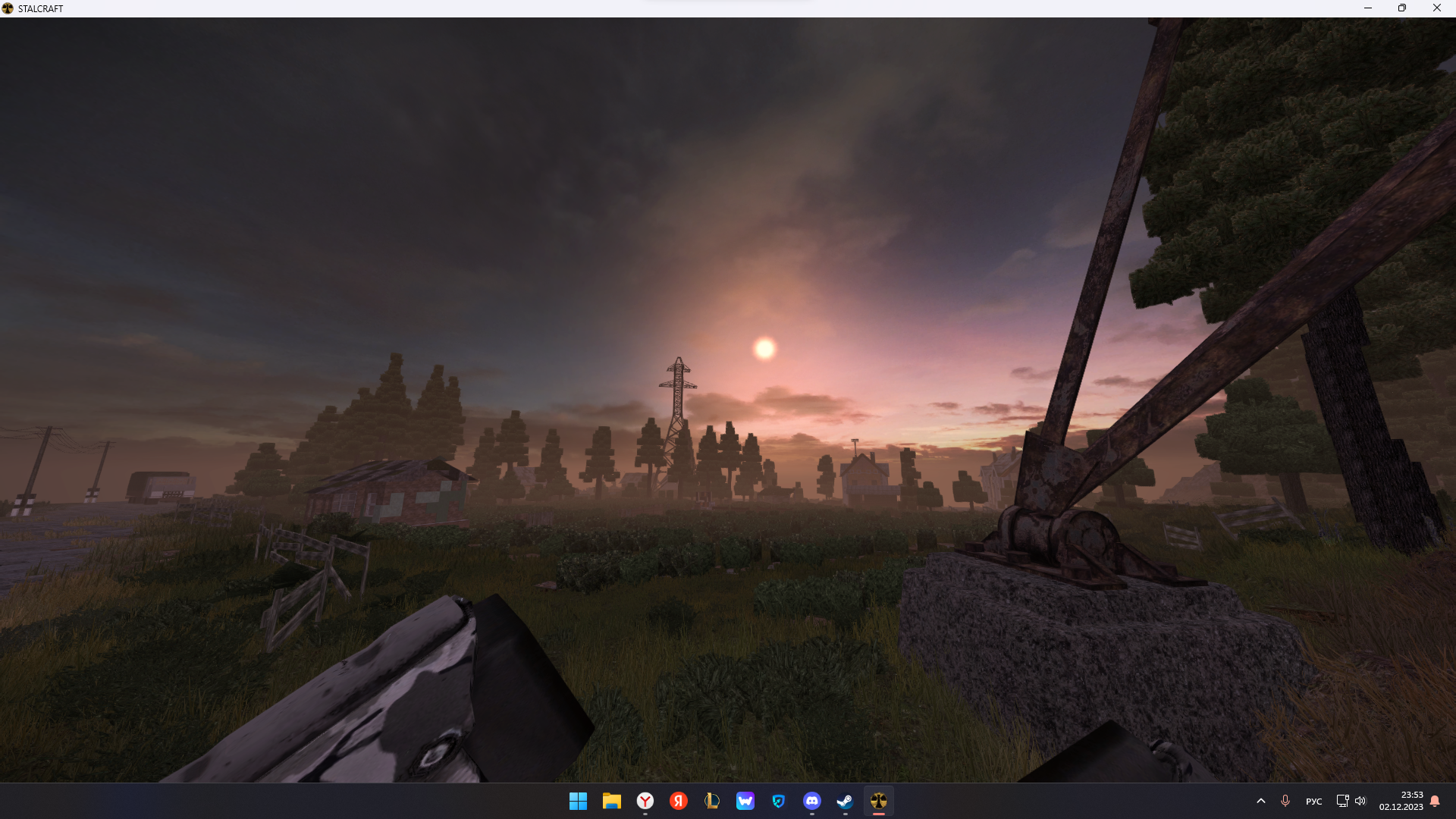The image size is (1456, 819).
Task: Close the STALCRAFT window
Action: pos(1437,8)
